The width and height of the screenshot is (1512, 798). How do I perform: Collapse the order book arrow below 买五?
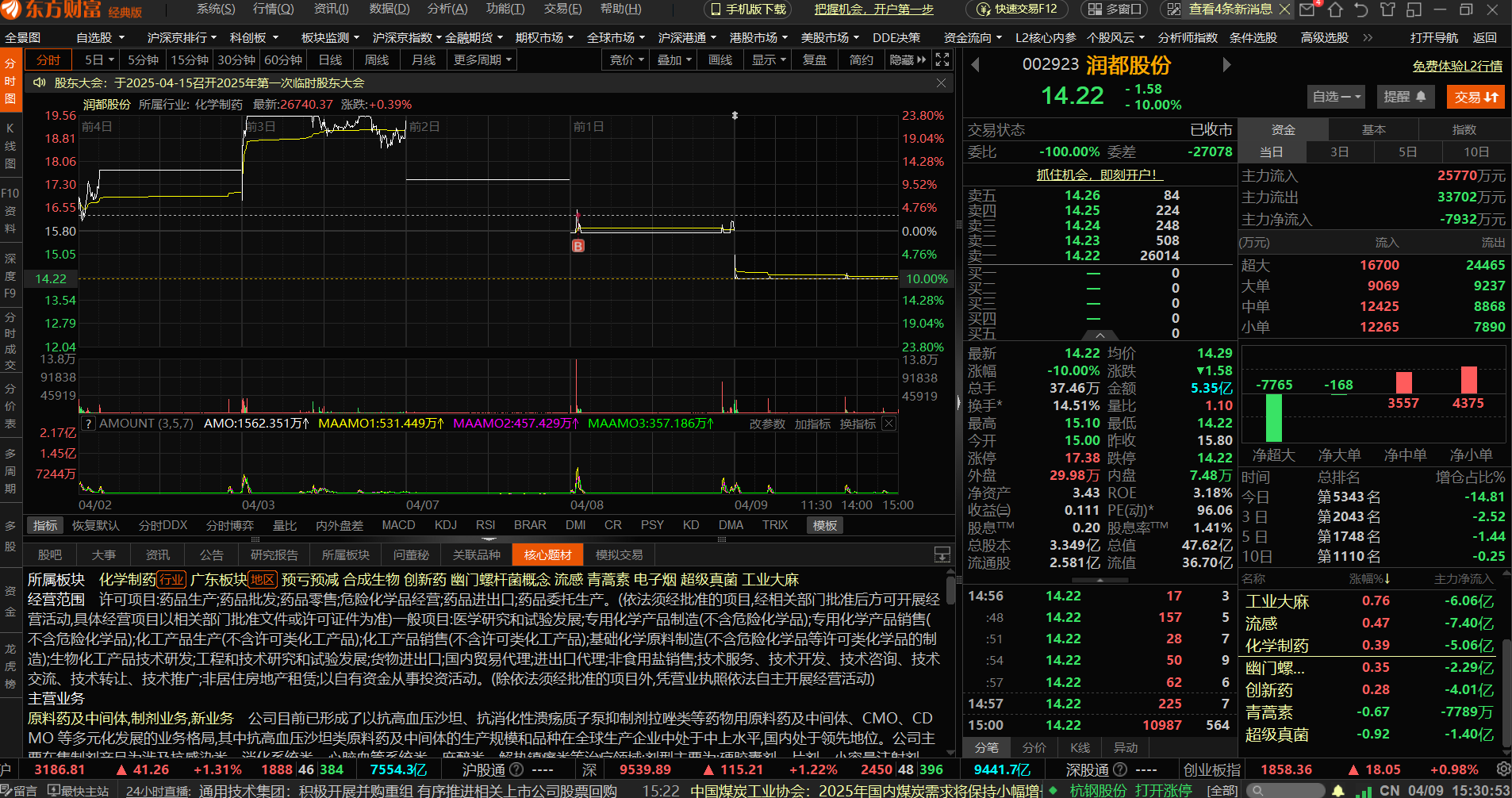[x=1099, y=336]
